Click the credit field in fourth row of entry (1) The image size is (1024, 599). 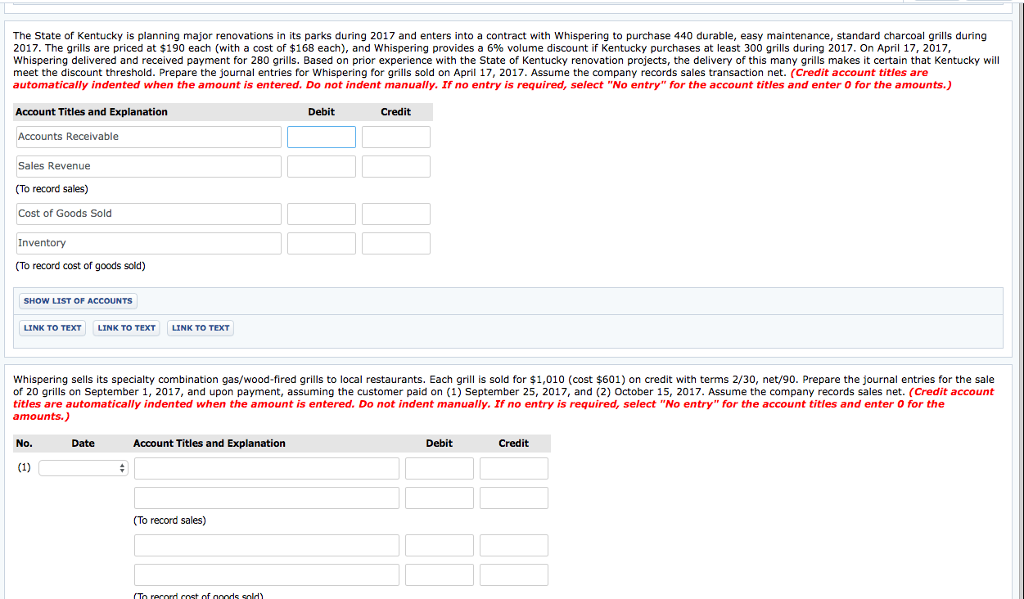(514, 575)
